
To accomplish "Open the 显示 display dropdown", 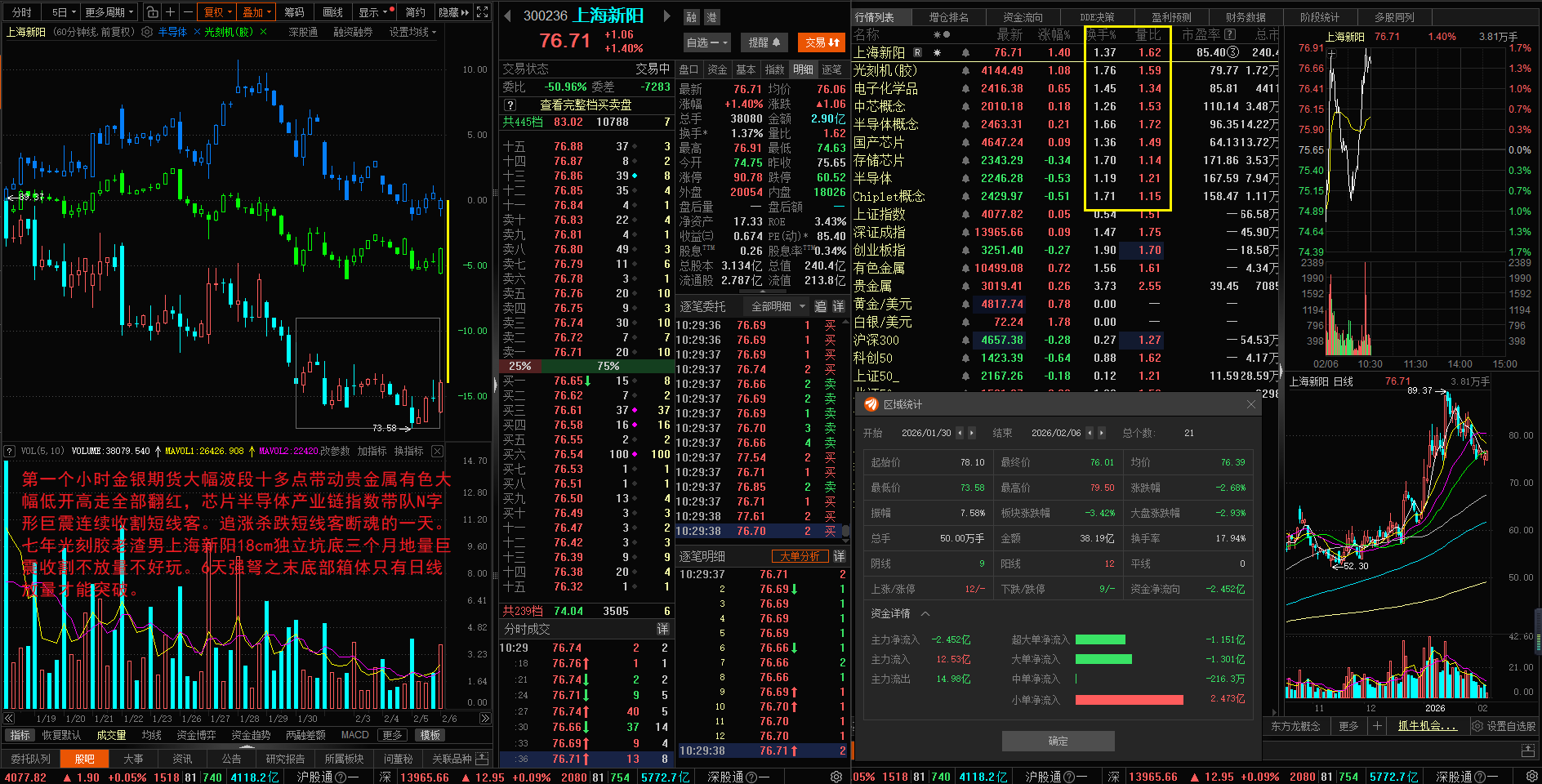I will point(372,12).
